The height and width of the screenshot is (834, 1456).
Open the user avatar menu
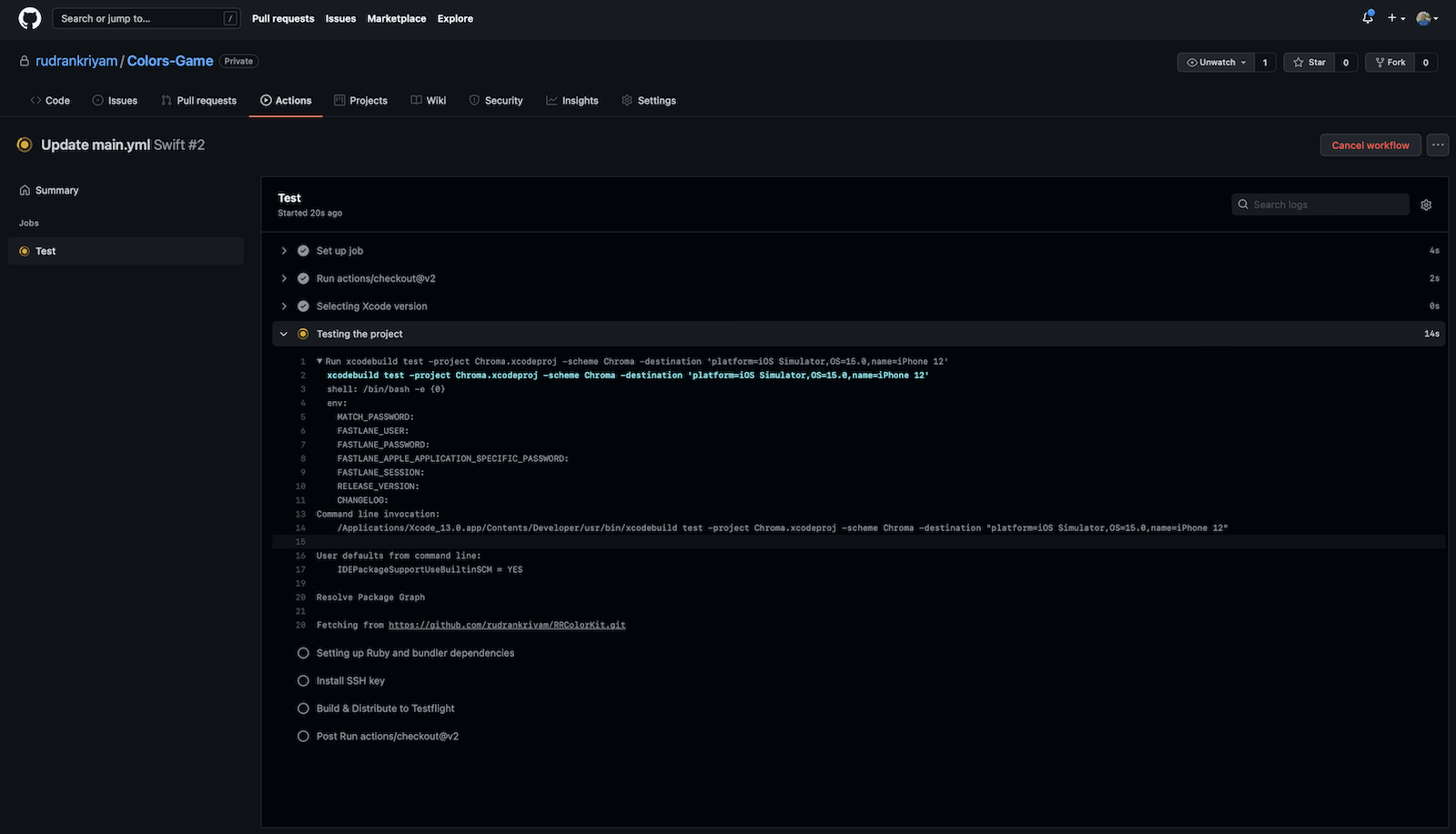pyautogui.click(x=1428, y=18)
